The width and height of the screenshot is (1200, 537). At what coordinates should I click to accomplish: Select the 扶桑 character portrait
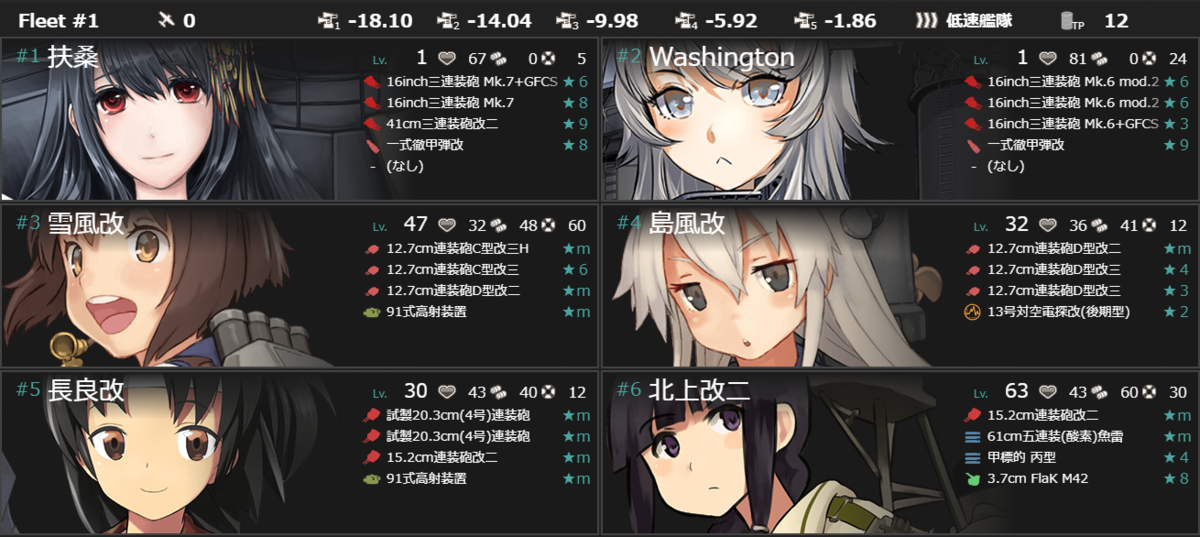click(x=180, y=118)
